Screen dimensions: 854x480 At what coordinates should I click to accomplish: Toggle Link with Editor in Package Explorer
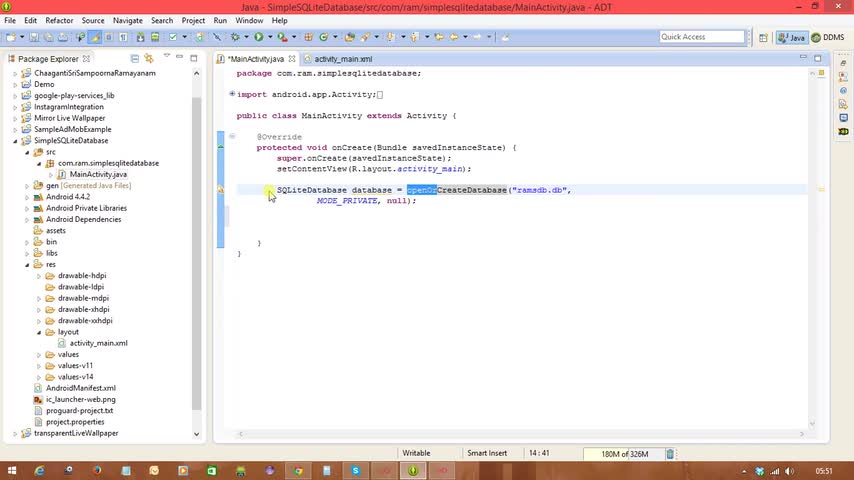[149, 58]
